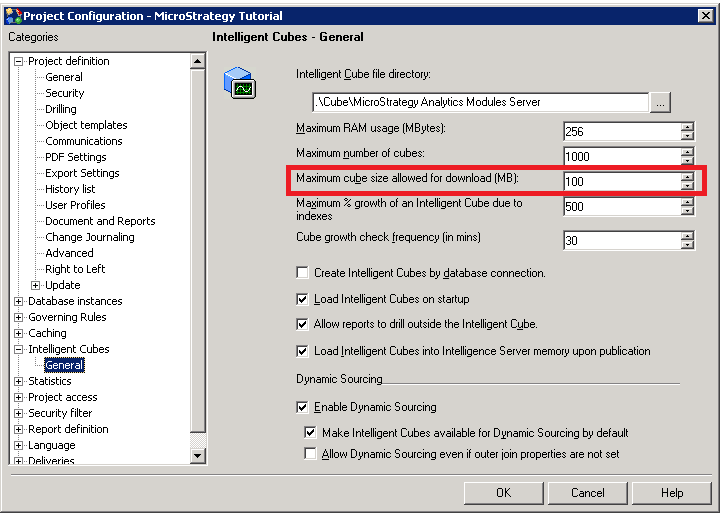This screenshot has height=519, width=723.
Task: Select Document and Reports category
Action: pos(100,221)
